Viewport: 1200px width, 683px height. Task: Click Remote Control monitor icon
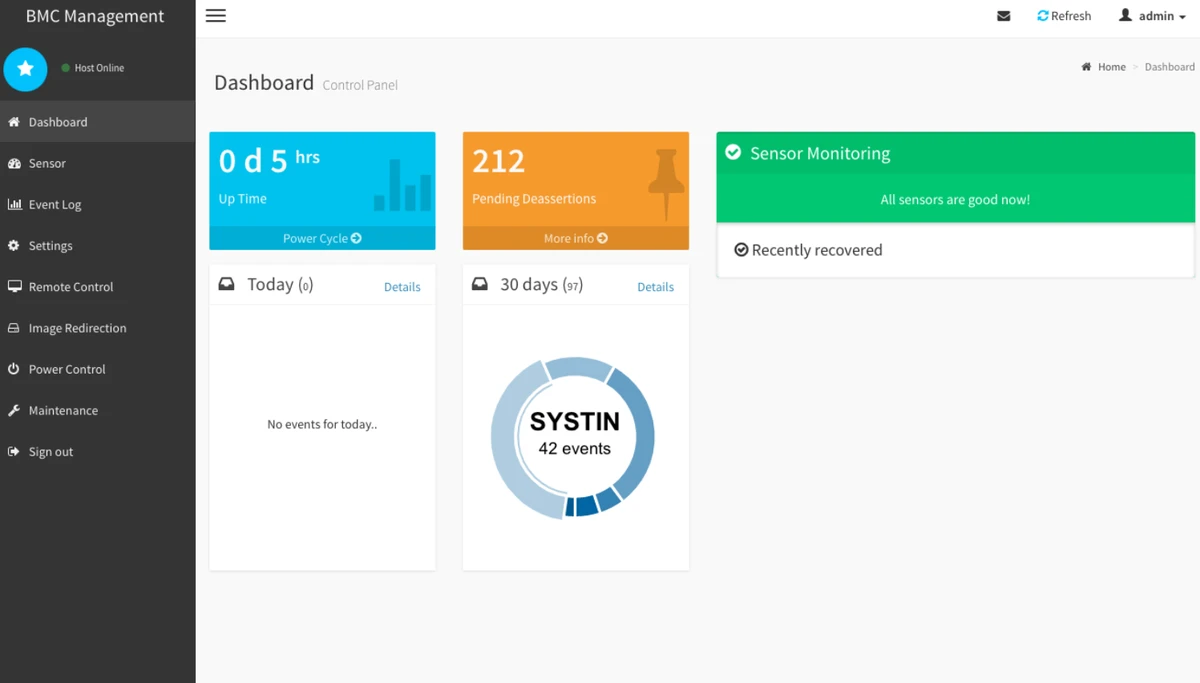point(14,287)
